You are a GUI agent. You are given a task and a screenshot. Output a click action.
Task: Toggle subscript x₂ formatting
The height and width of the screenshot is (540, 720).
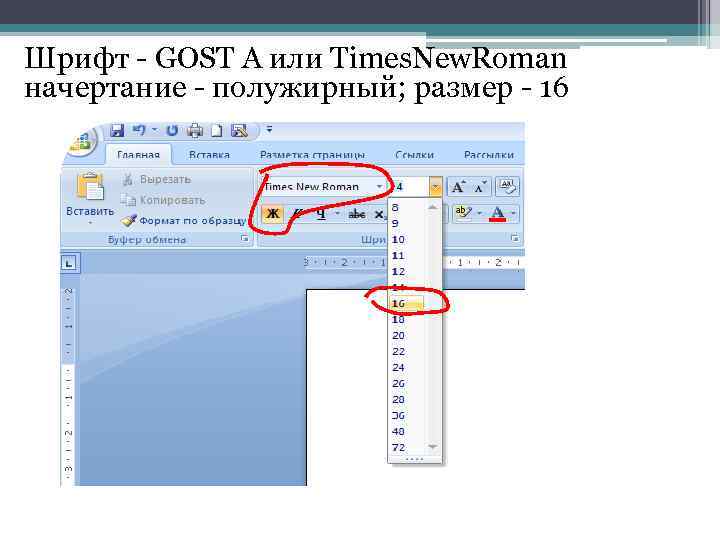(x=379, y=214)
